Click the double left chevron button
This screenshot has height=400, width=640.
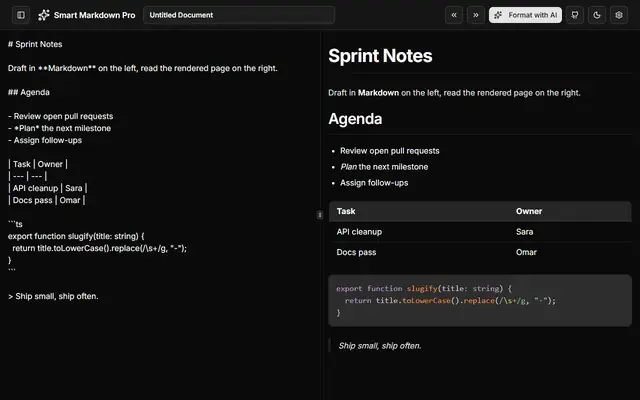(x=454, y=15)
